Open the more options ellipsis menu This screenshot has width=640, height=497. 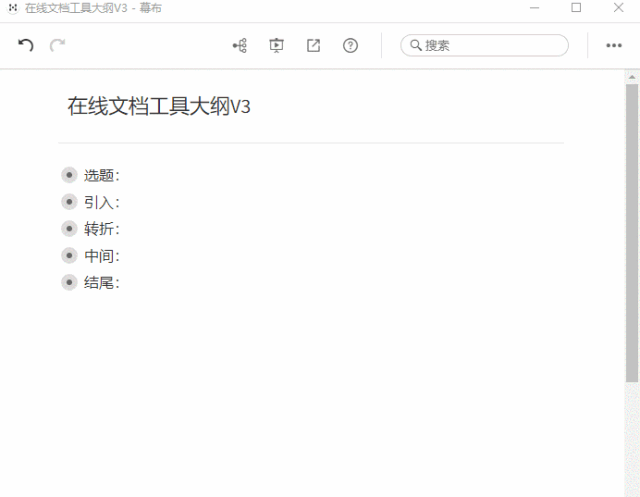point(614,45)
